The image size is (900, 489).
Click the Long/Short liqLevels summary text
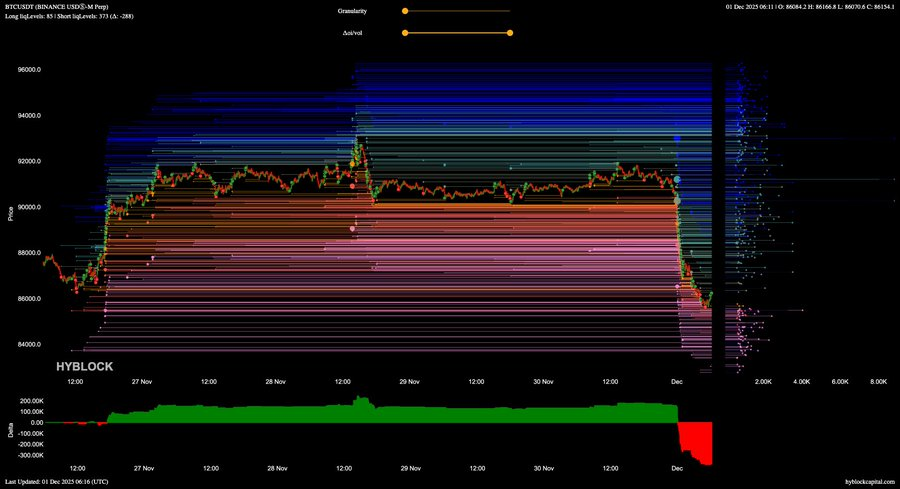point(76,17)
